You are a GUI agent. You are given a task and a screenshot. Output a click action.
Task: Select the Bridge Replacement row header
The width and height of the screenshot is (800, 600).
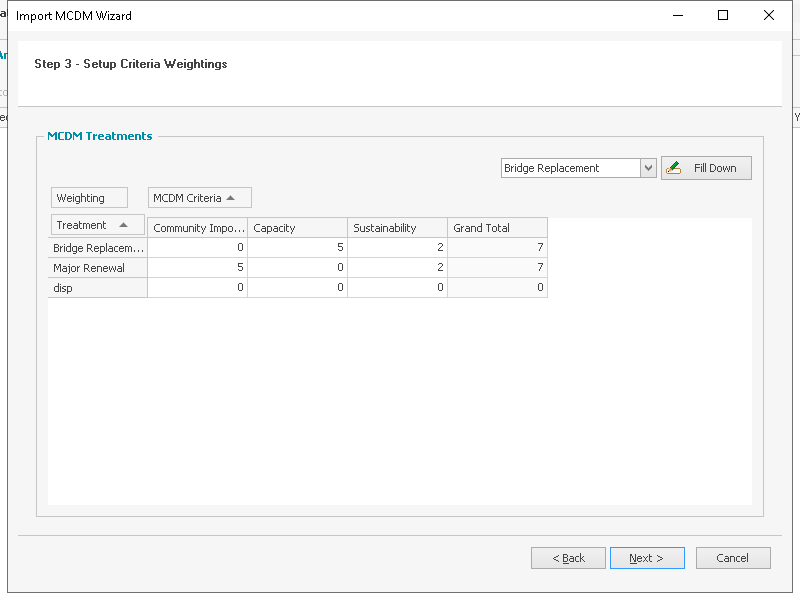[98, 248]
